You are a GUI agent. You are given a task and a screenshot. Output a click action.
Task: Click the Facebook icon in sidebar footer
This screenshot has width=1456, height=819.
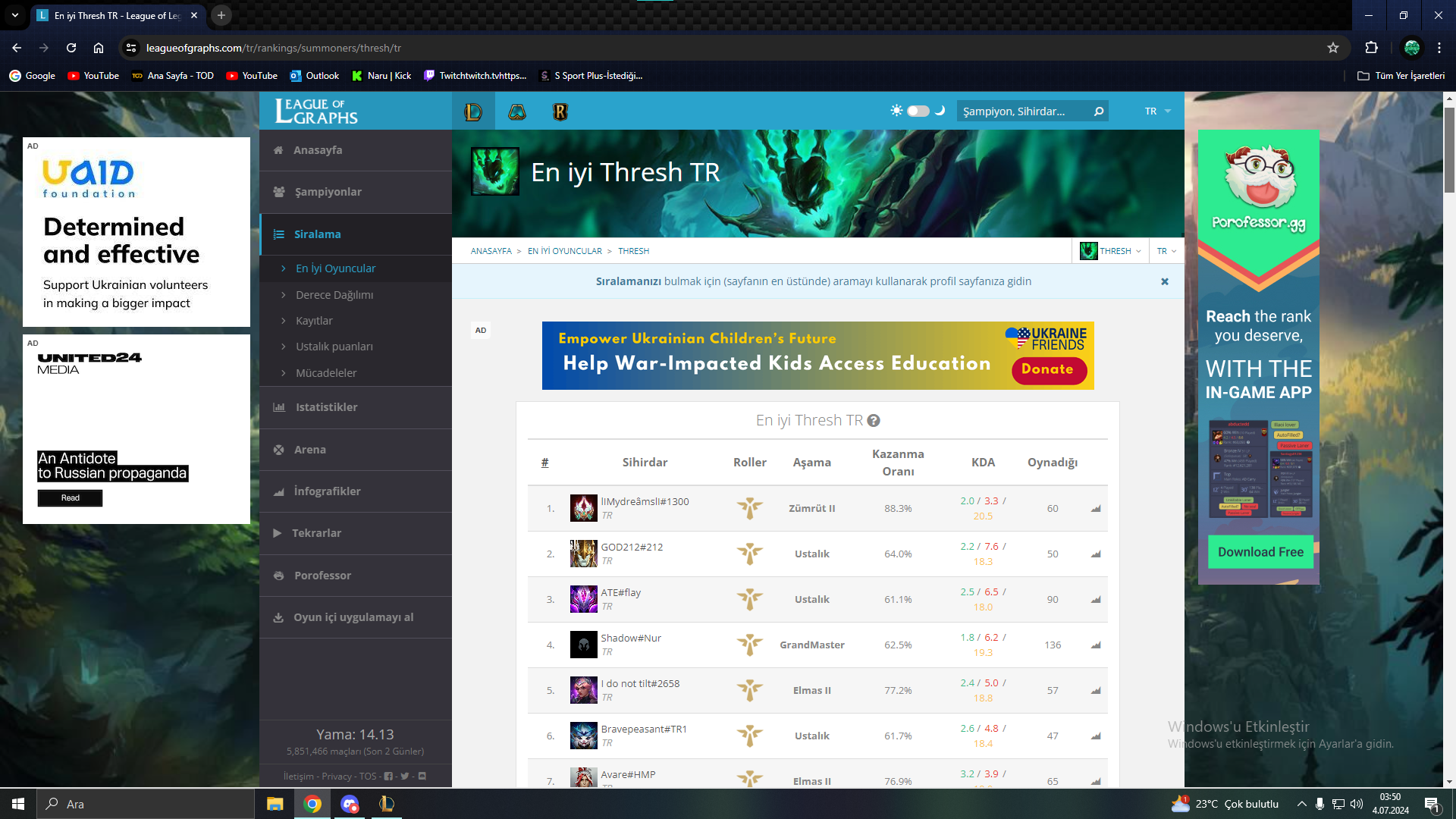coord(388,777)
